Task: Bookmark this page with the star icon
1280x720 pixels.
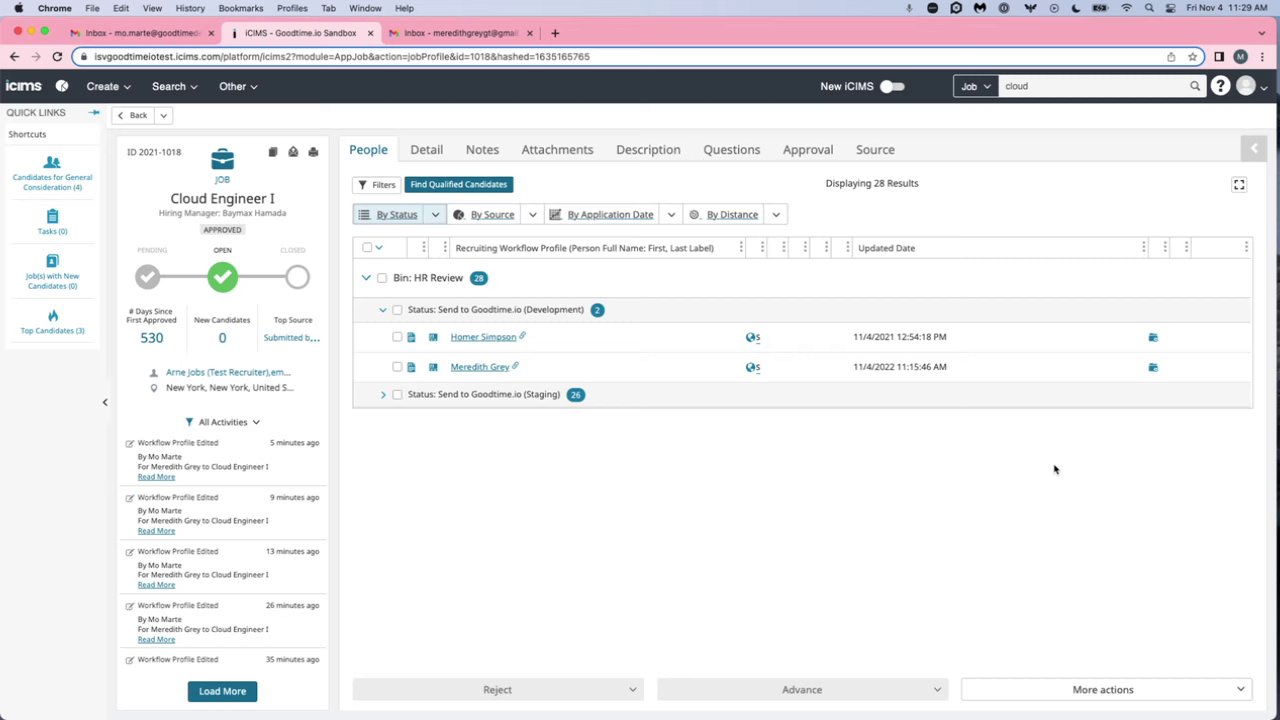Action: click(1191, 57)
